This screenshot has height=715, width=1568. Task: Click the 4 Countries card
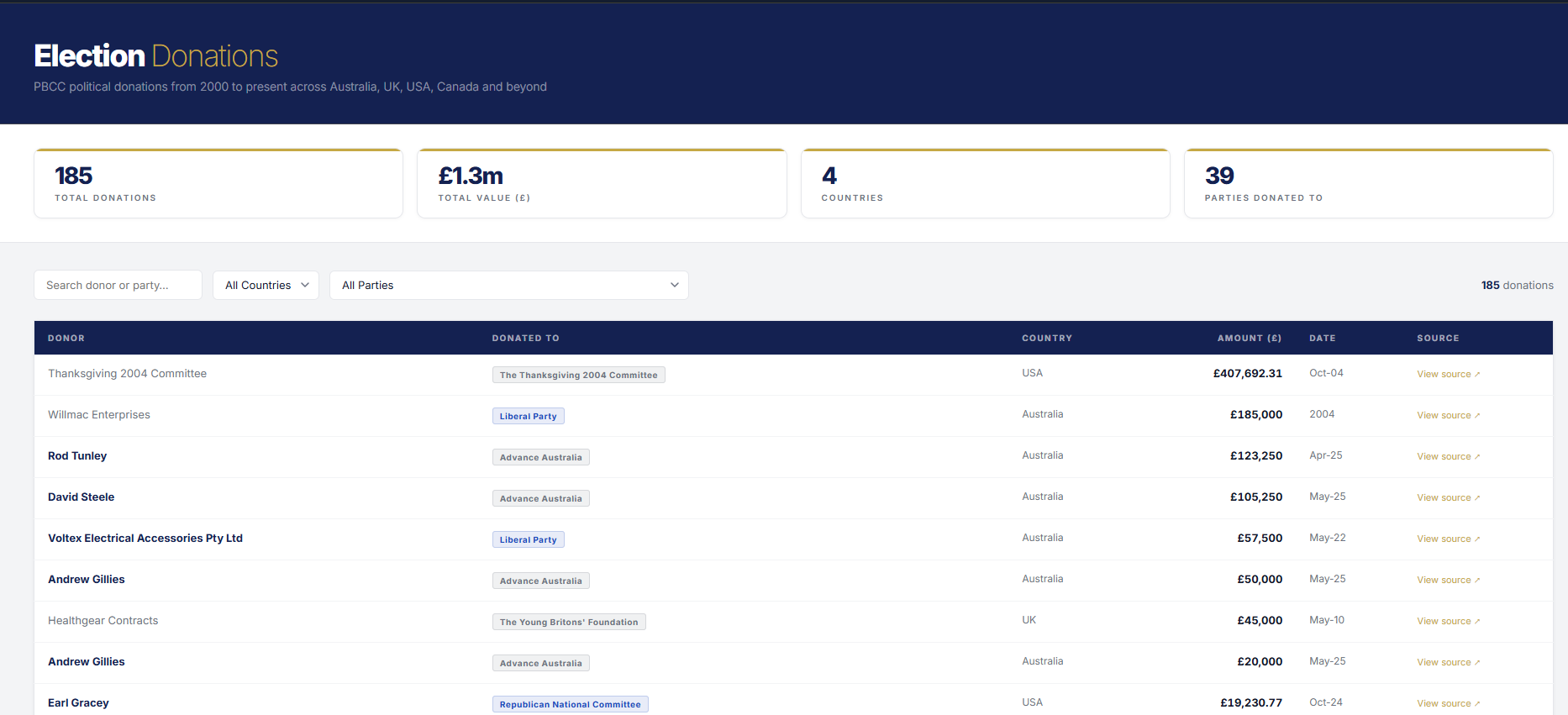click(x=986, y=183)
